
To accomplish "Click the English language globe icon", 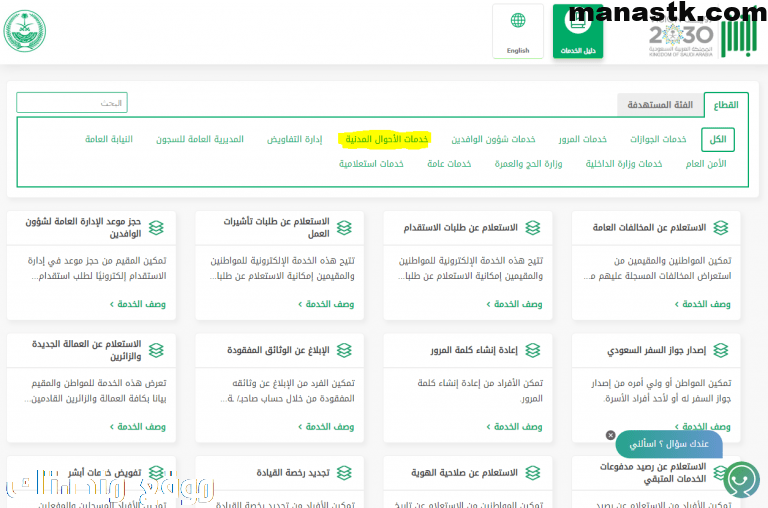I will click(518, 22).
